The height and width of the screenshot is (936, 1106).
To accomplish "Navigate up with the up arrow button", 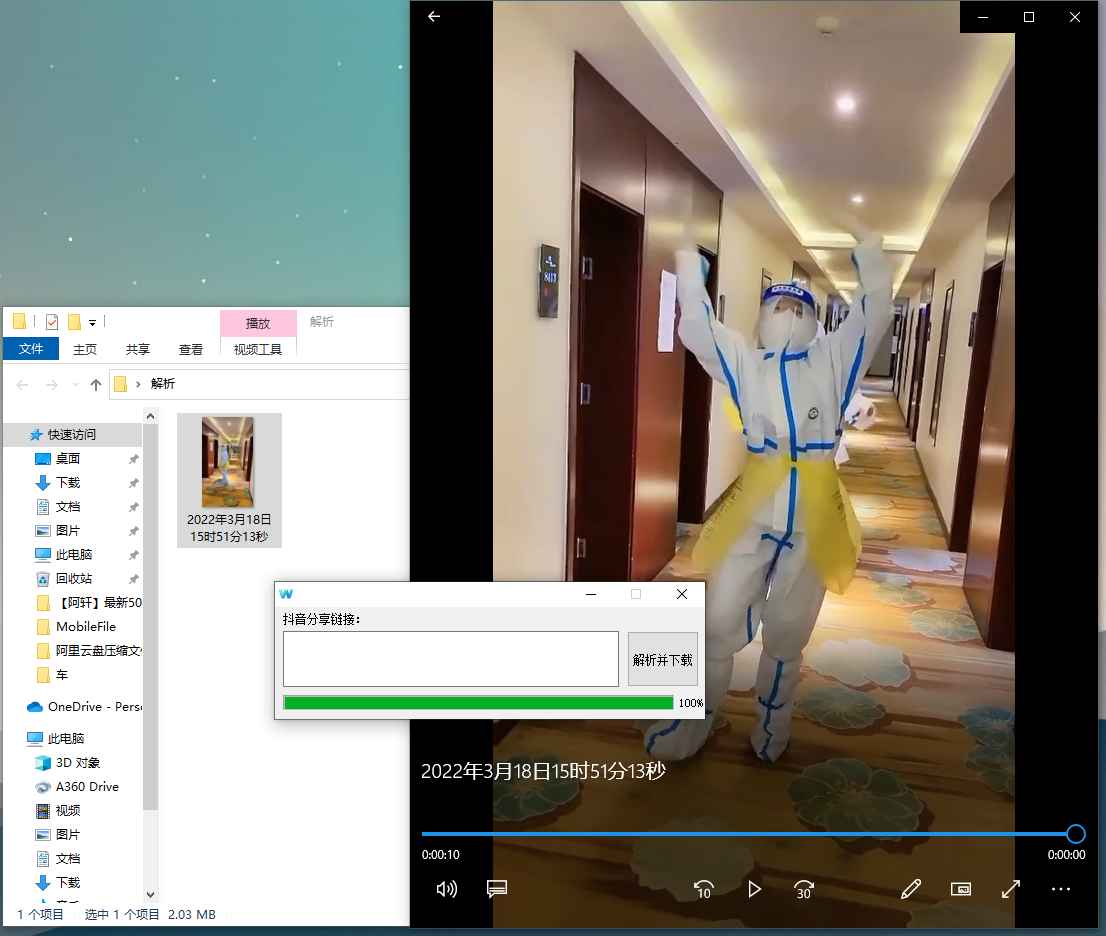I will coord(96,384).
